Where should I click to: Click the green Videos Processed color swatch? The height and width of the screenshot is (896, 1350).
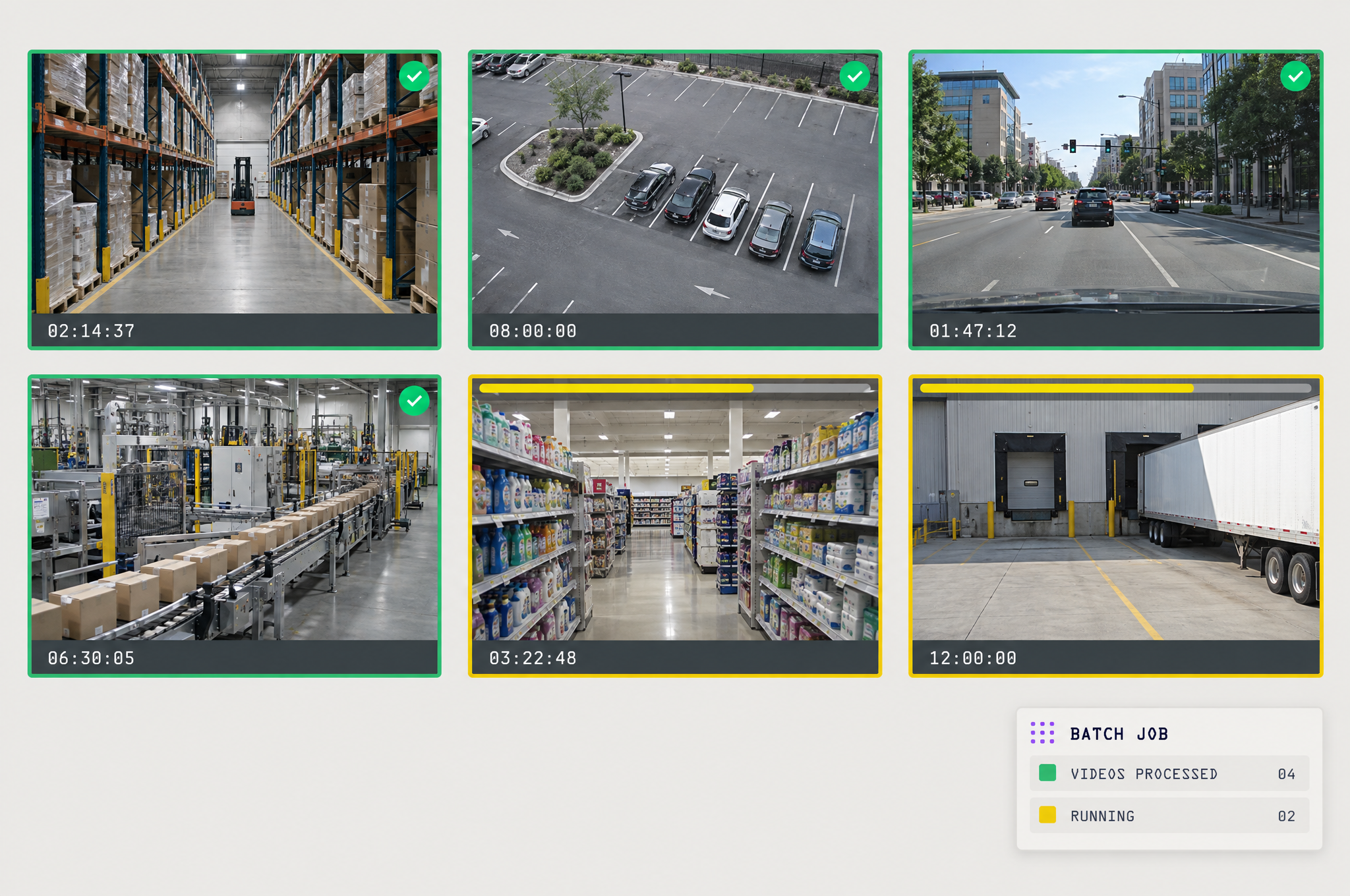point(1047,773)
